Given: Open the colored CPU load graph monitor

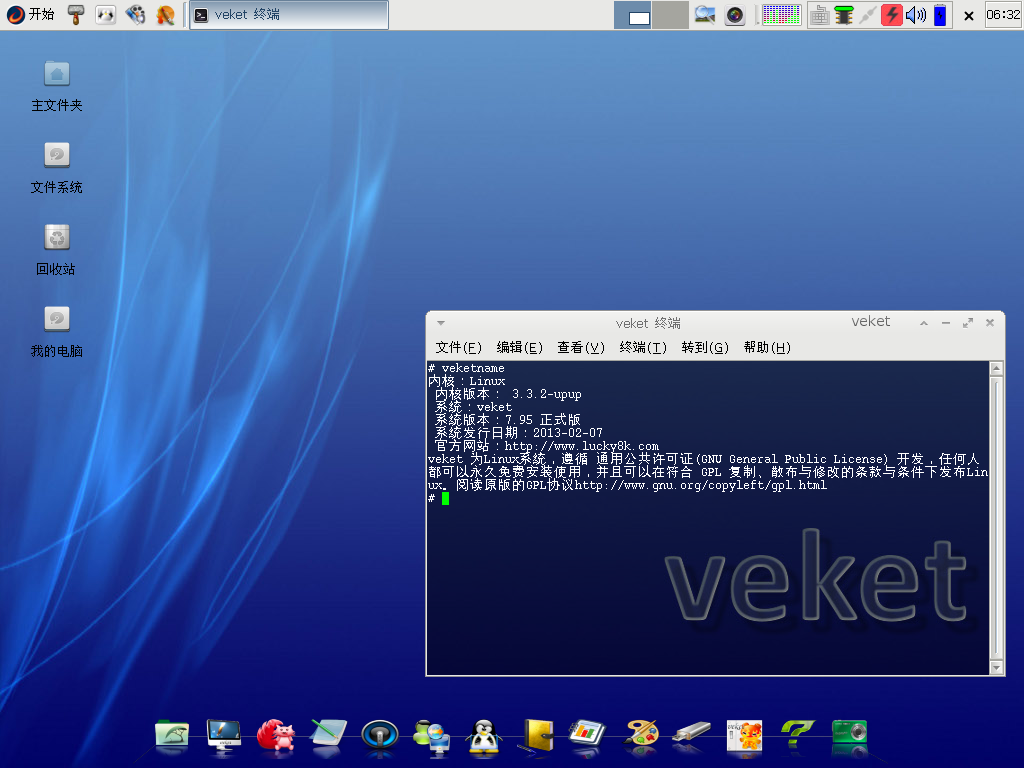Looking at the screenshot, I should (x=782, y=15).
